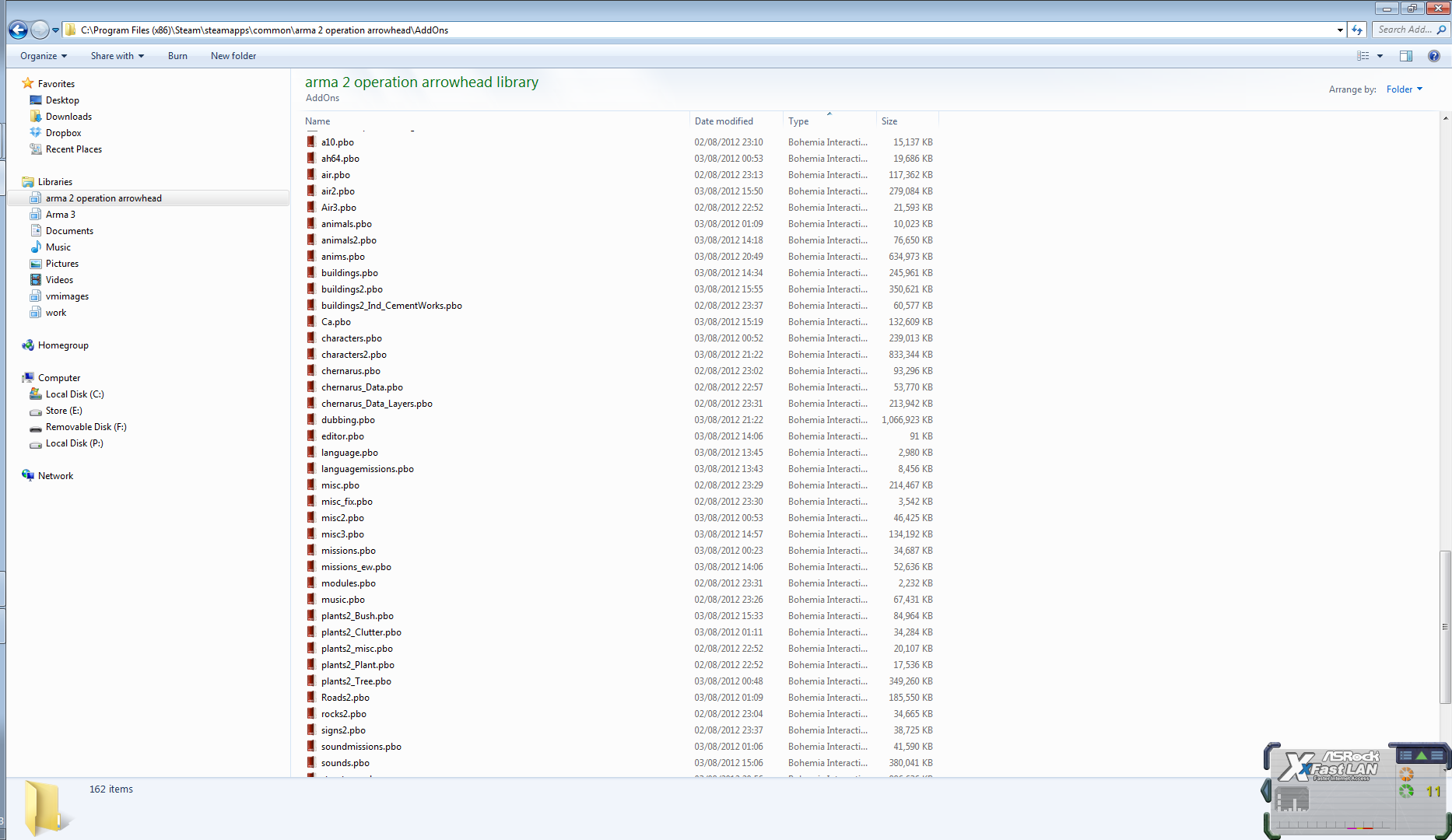Select the sounds.pbo file
The height and width of the screenshot is (840, 1452).
click(345, 763)
